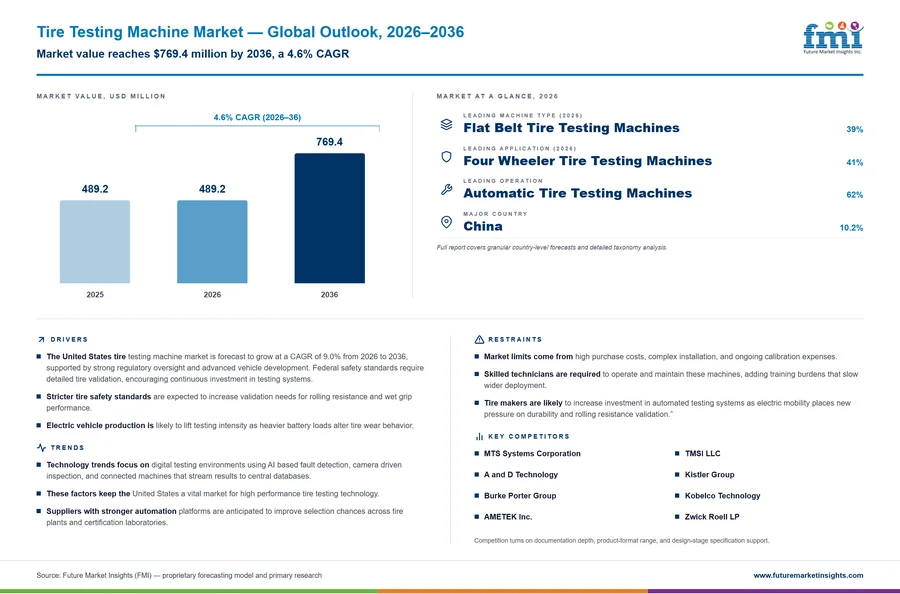Open the www.futuremarketinsights.com link
The height and width of the screenshot is (594, 900).
(808, 575)
